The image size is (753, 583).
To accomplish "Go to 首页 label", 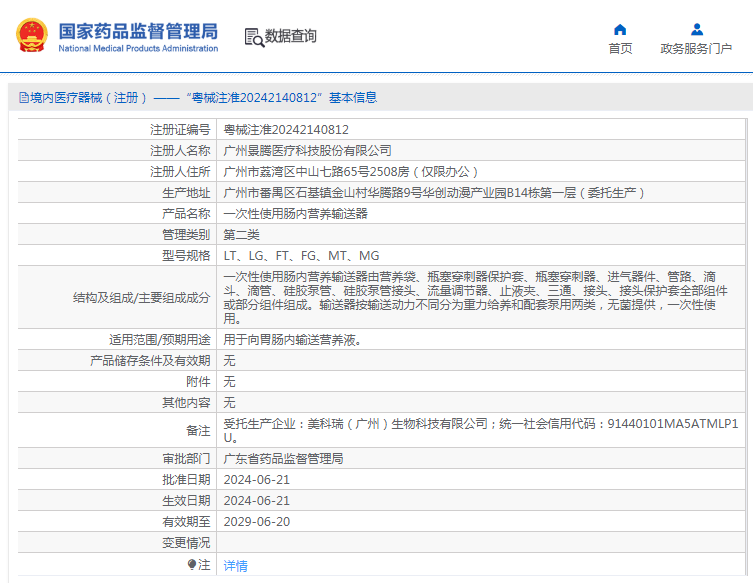I will pyautogui.click(x=620, y=49).
